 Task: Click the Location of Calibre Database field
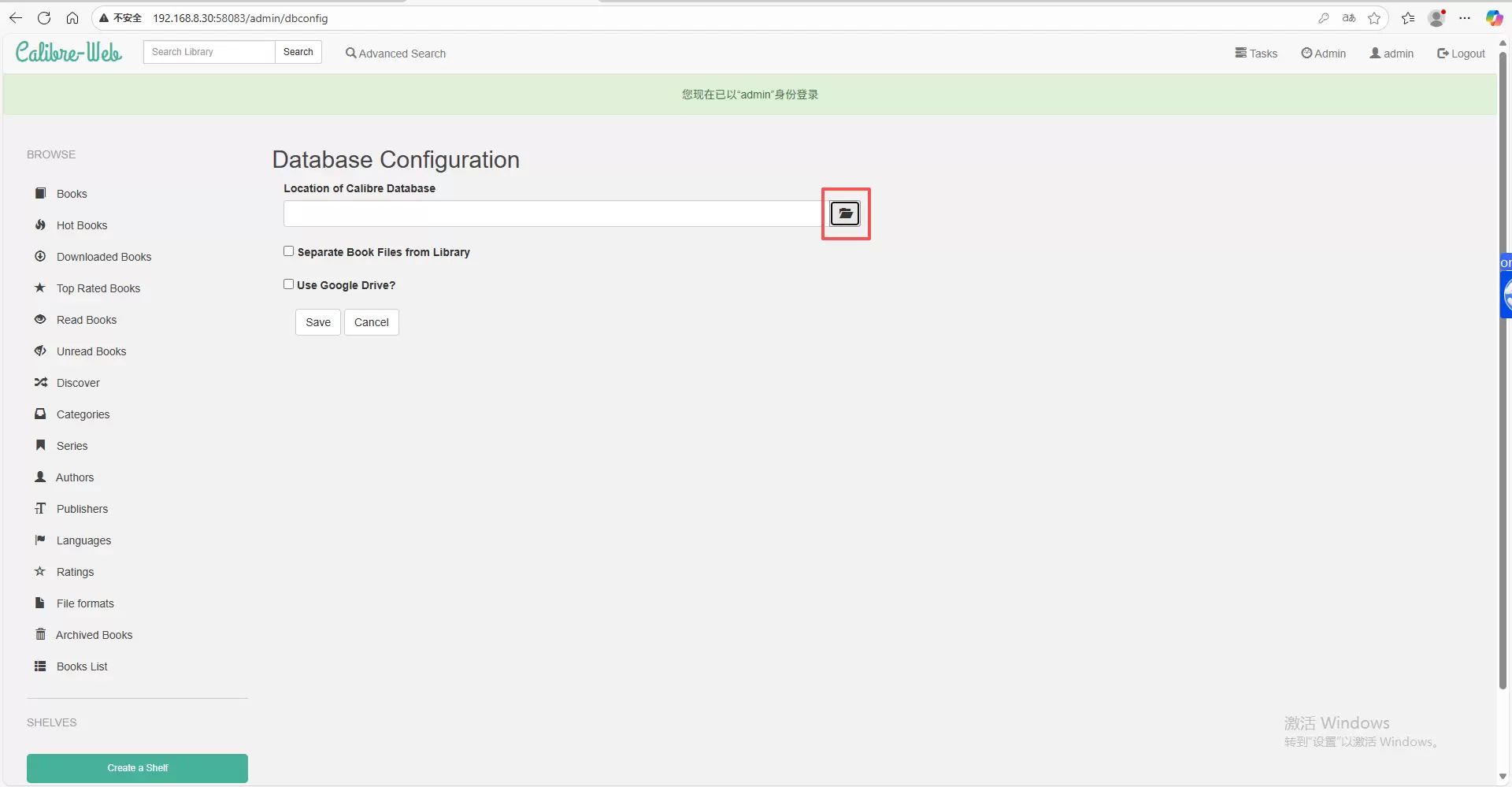tap(551, 213)
